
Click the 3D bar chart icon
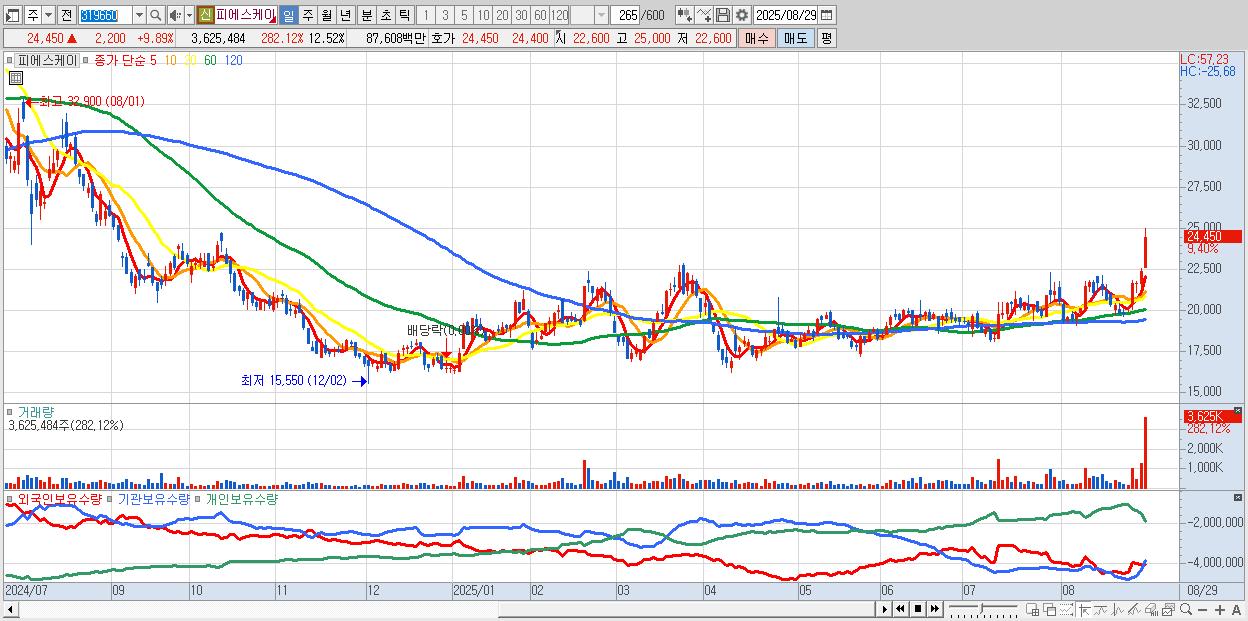coord(1151,610)
